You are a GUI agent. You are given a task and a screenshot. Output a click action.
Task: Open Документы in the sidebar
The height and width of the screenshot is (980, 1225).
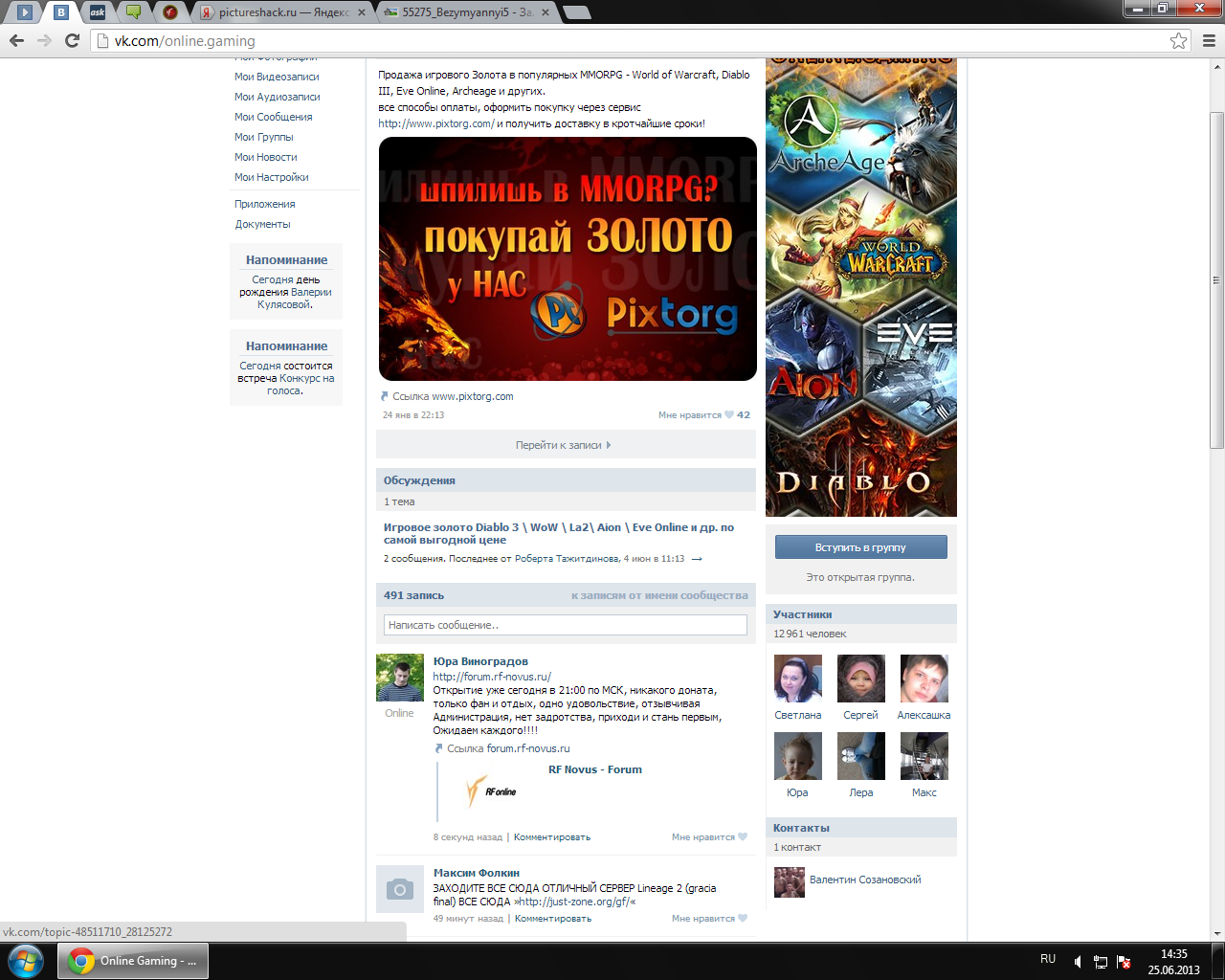click(x=263, y=224)
